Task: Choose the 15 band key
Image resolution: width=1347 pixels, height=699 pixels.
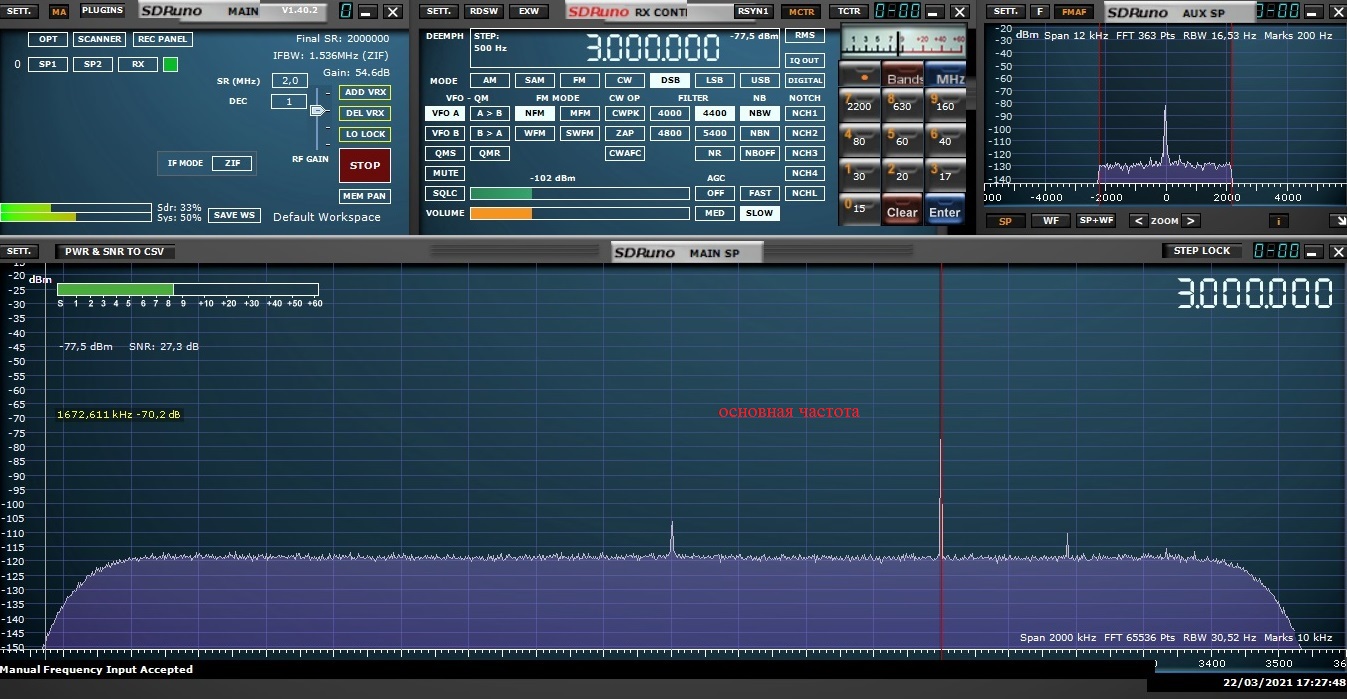Action: [x=859, y=208]
